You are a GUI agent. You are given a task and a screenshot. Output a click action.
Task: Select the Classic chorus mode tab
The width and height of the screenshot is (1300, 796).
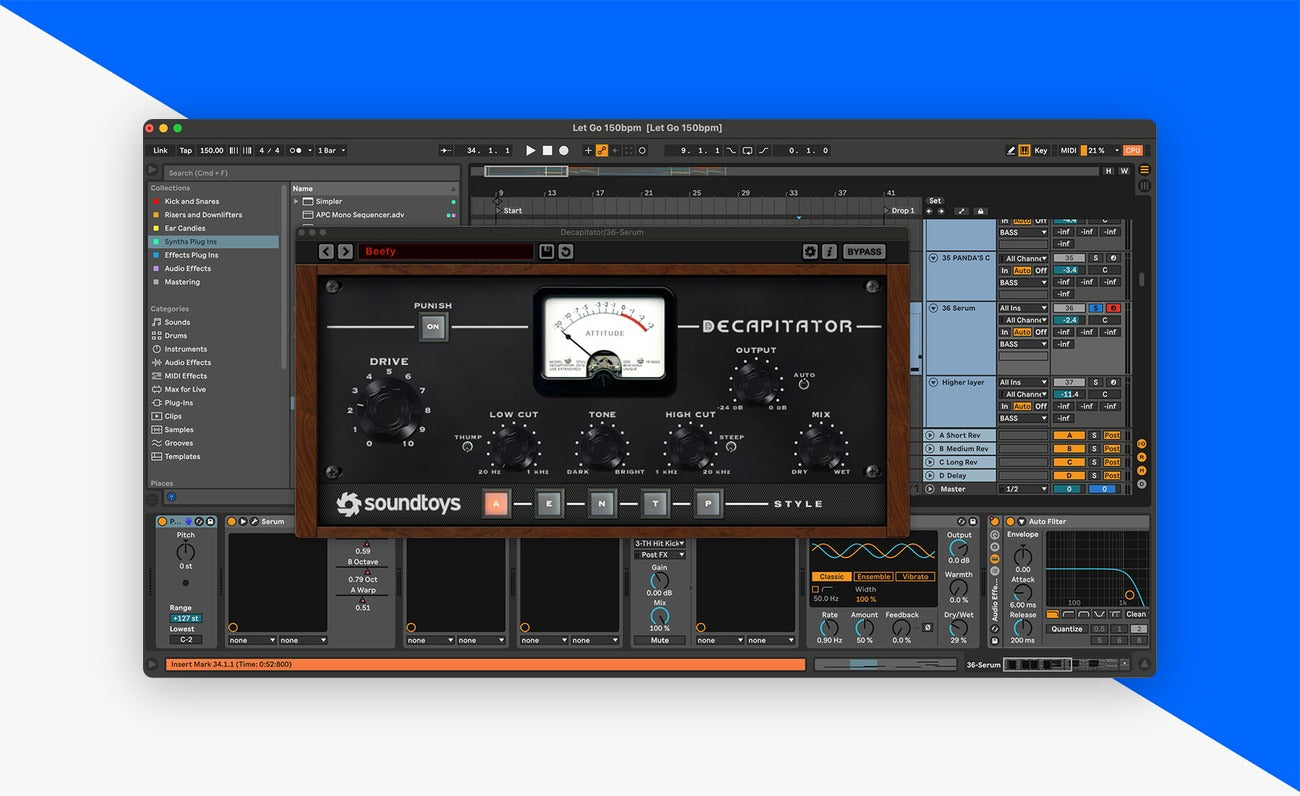[x=831, y=576]
